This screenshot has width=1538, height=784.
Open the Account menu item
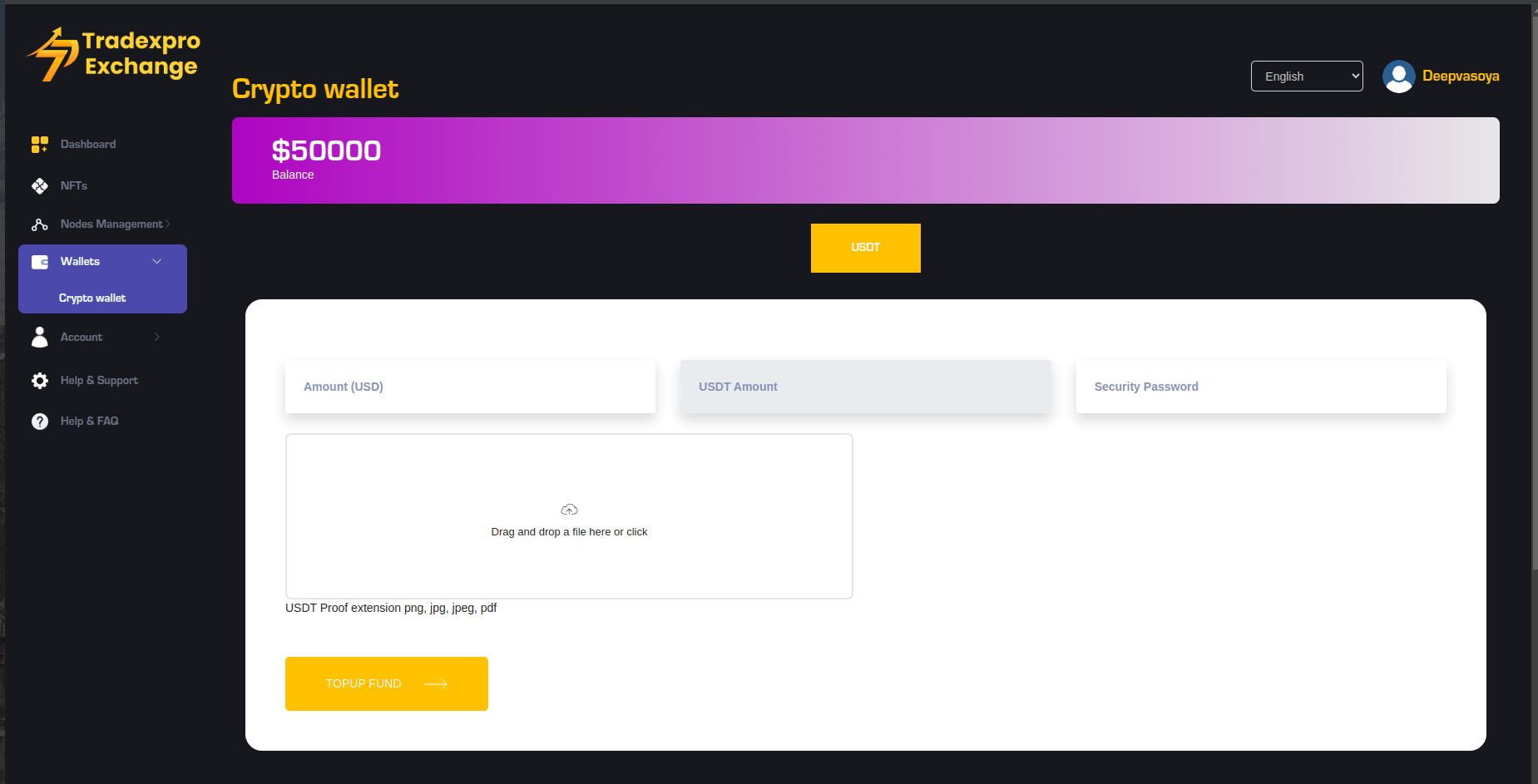82,338
